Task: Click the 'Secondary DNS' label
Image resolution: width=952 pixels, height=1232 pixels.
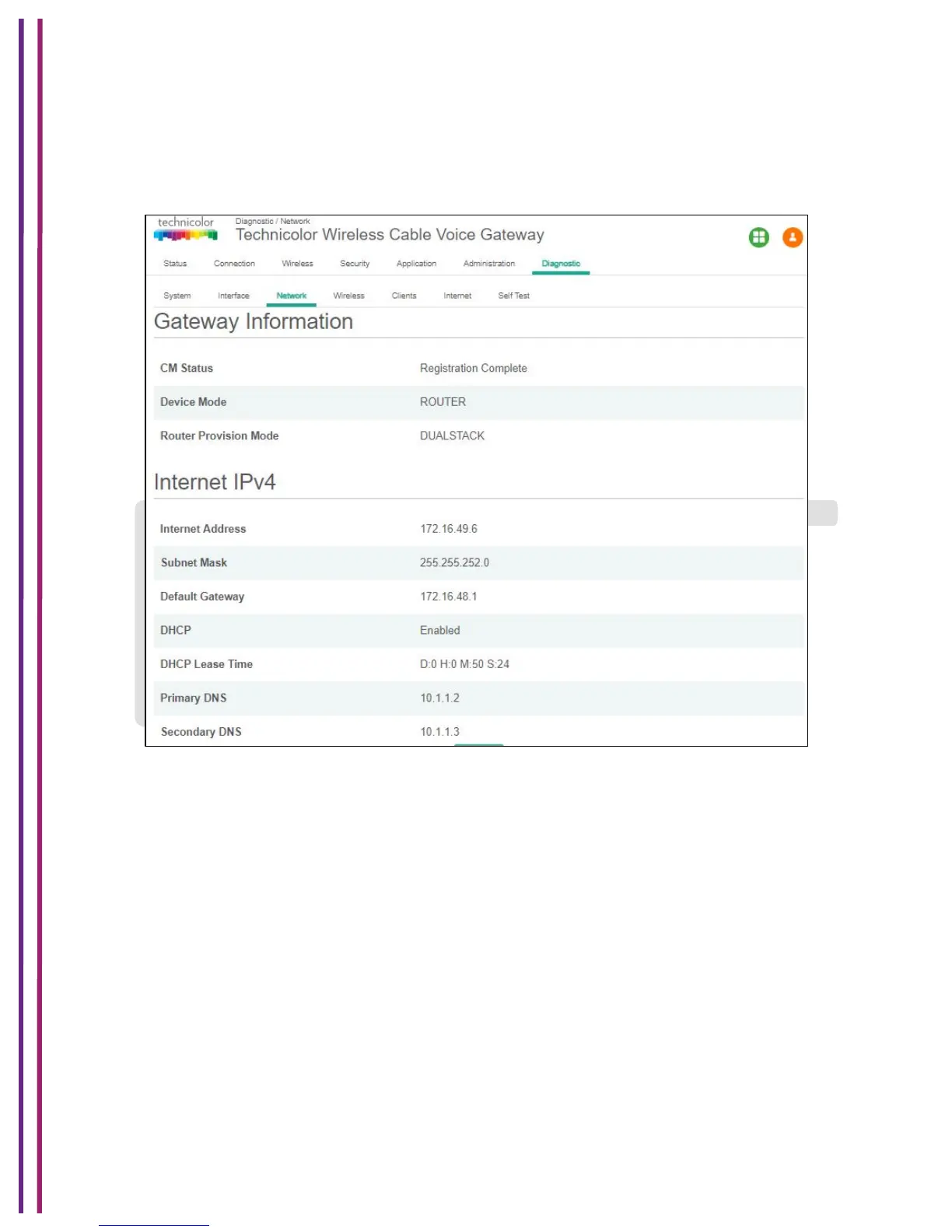Action: tap(201, 732)
